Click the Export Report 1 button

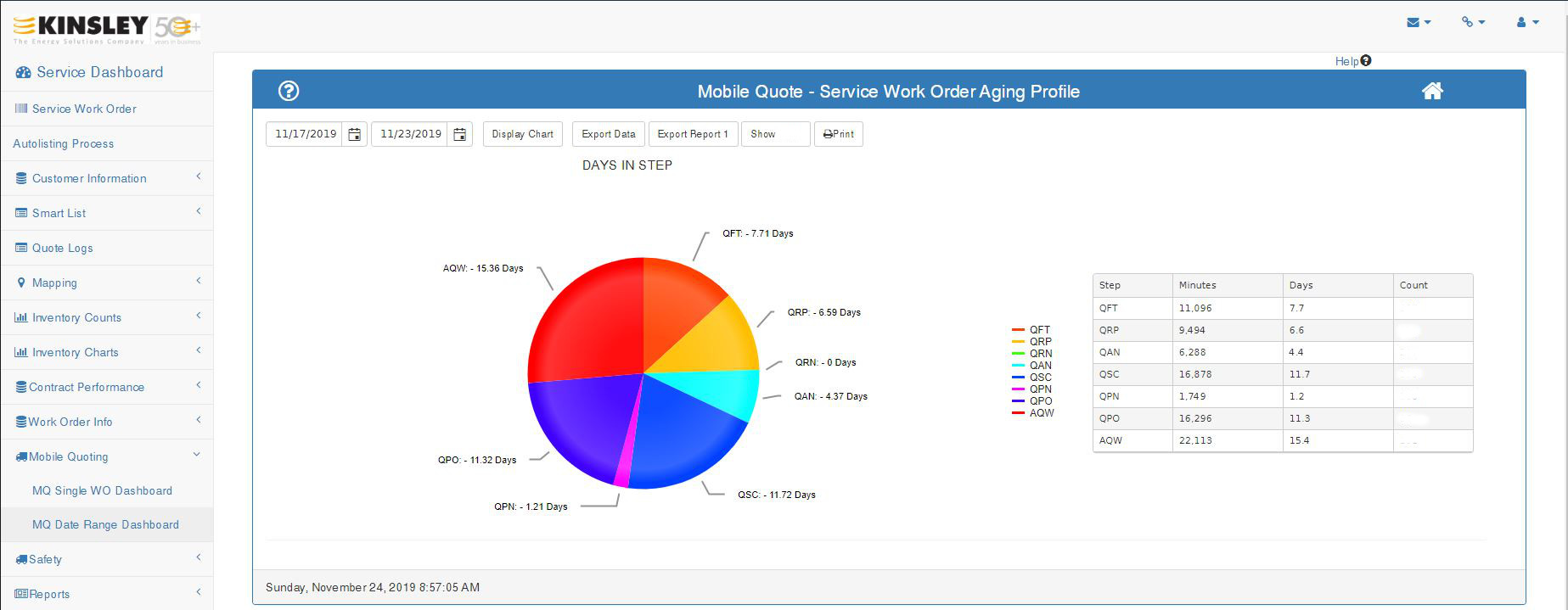coord(693,134)
